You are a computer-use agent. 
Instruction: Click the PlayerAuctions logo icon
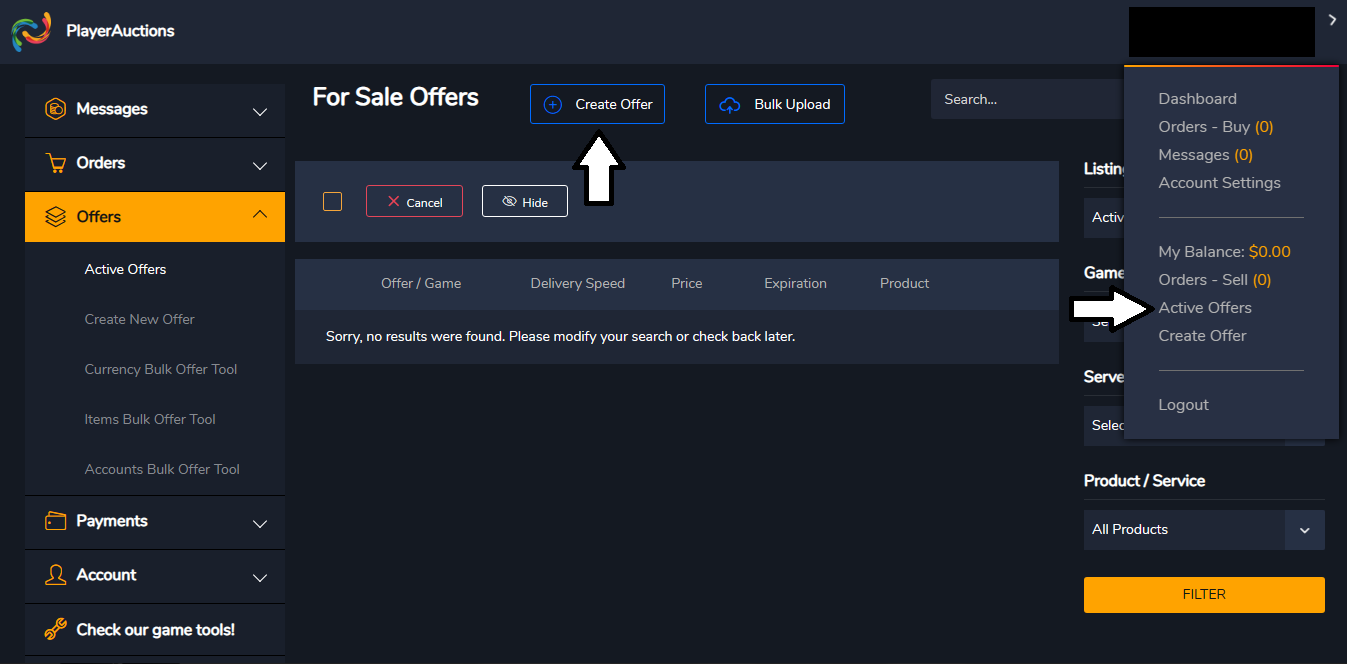coord(31,32)
